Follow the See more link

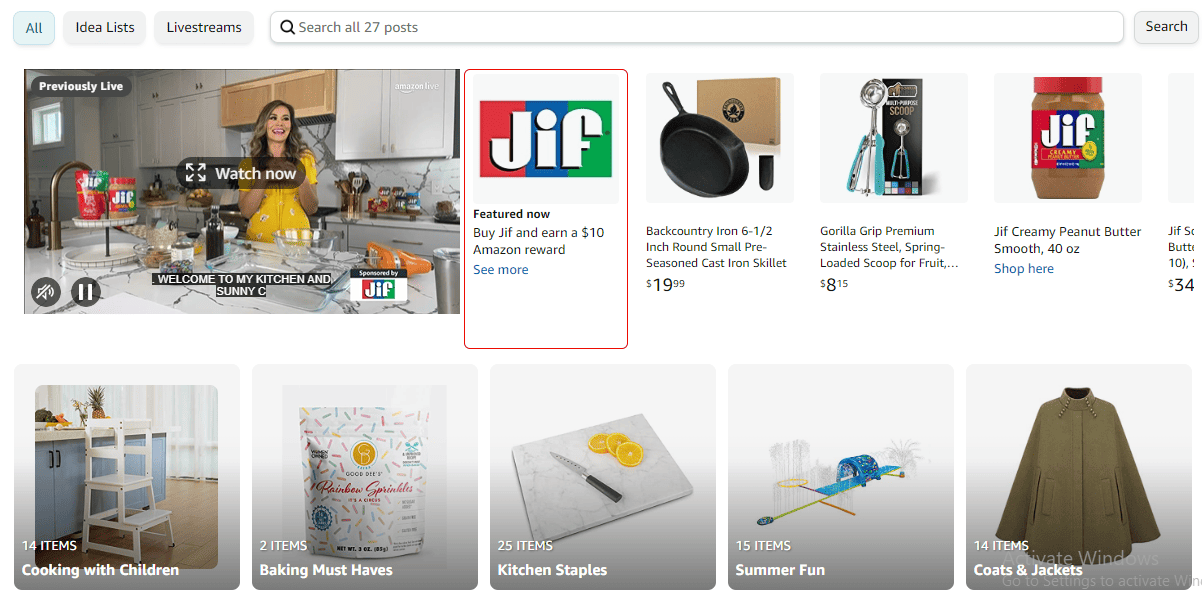pos(501,270)
